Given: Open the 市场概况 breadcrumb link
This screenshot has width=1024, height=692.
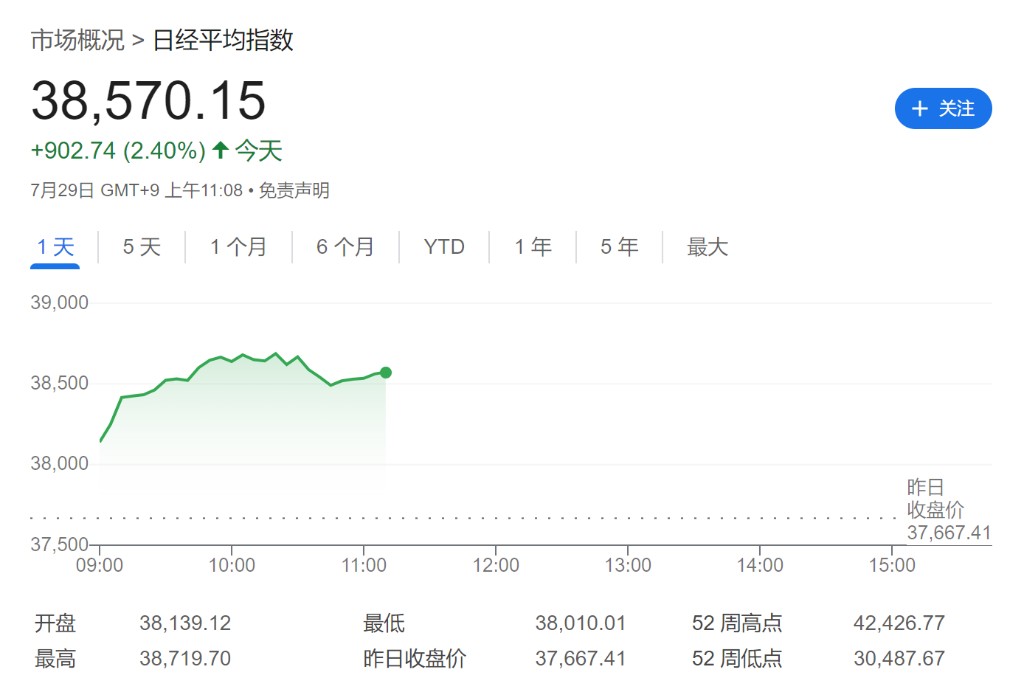Looking at the screenshot, I should tap(78, 40).
